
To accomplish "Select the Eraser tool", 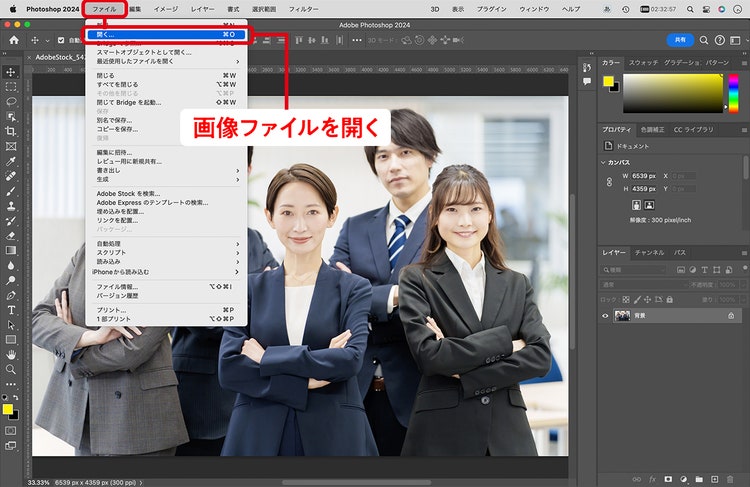I will click(11, 235).
